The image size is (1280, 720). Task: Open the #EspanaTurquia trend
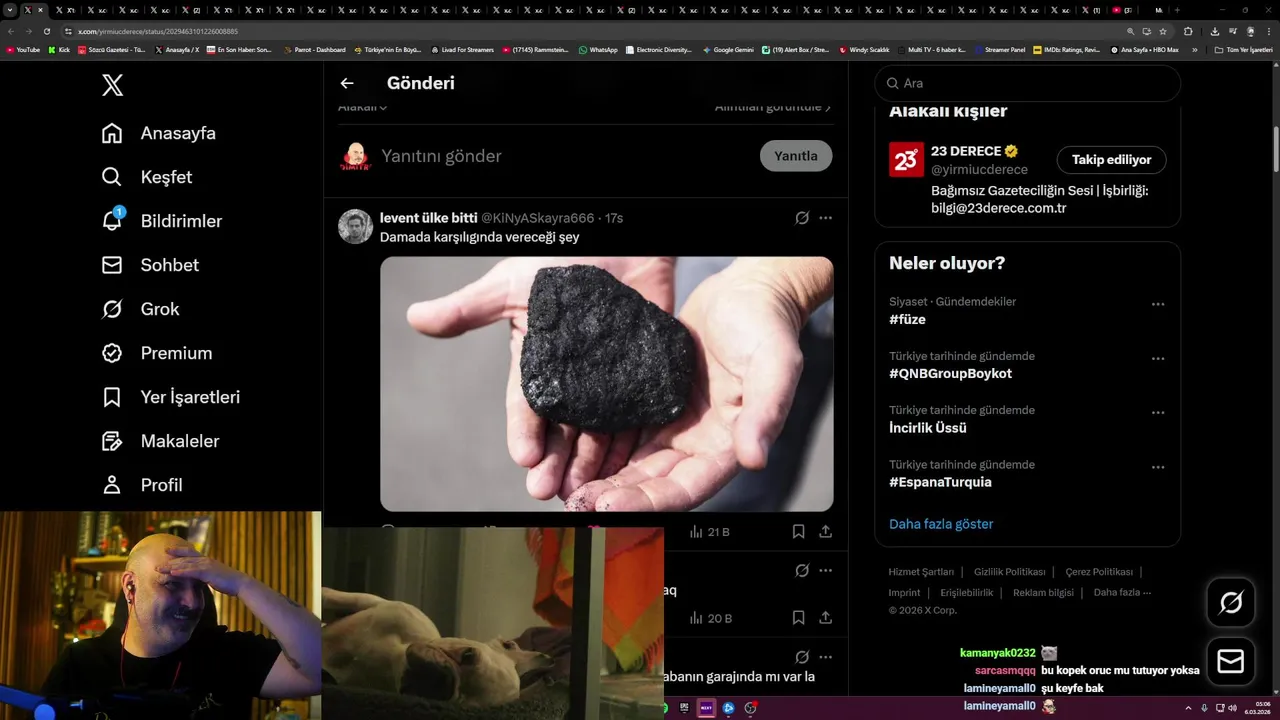[x=940, y=482]
